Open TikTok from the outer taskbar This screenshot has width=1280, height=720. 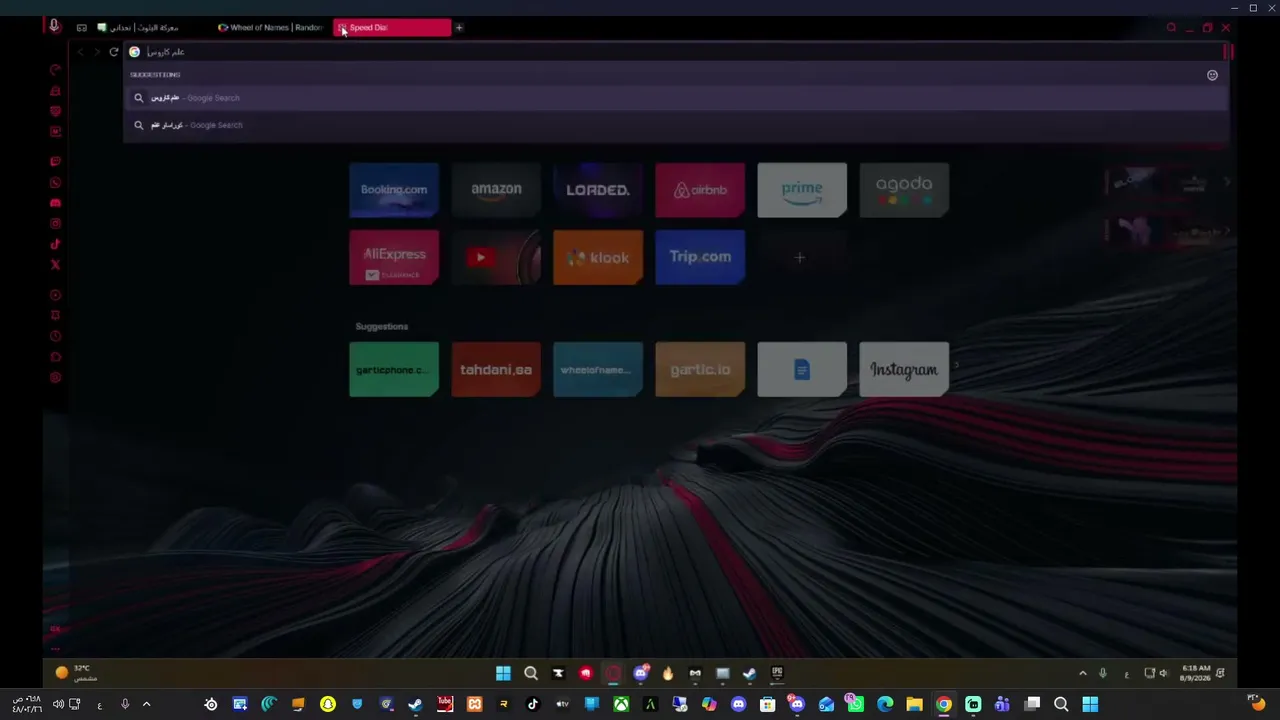pyautogui.click(x=532, y=704)
